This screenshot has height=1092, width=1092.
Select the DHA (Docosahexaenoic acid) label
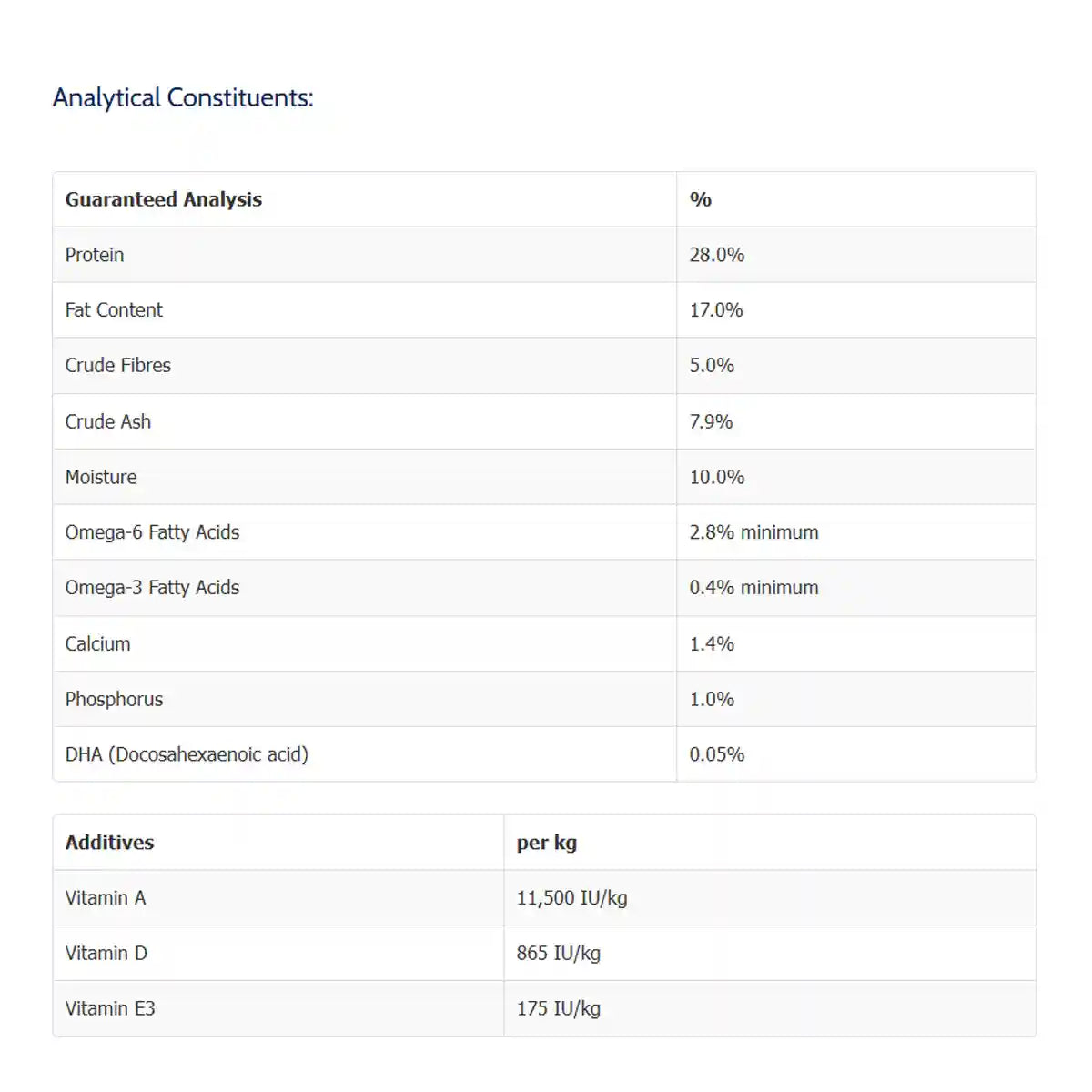click(187, 754)
